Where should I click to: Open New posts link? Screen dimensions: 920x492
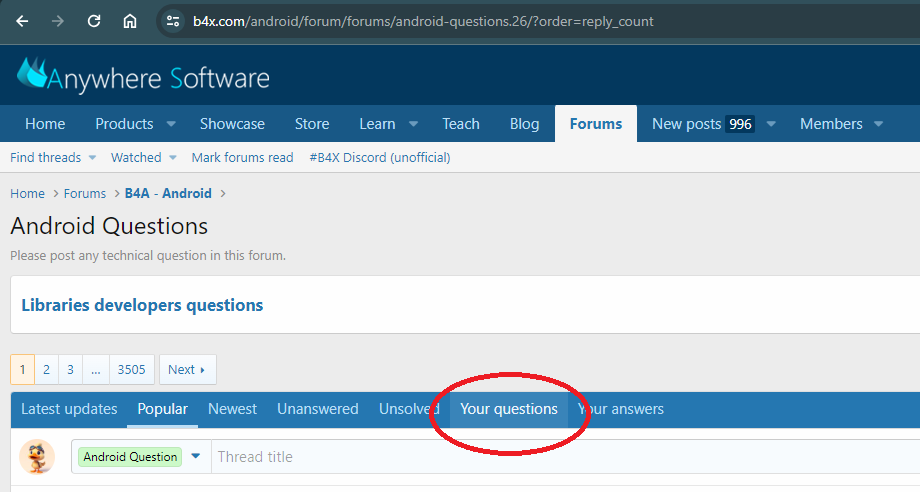pos(686,124)
